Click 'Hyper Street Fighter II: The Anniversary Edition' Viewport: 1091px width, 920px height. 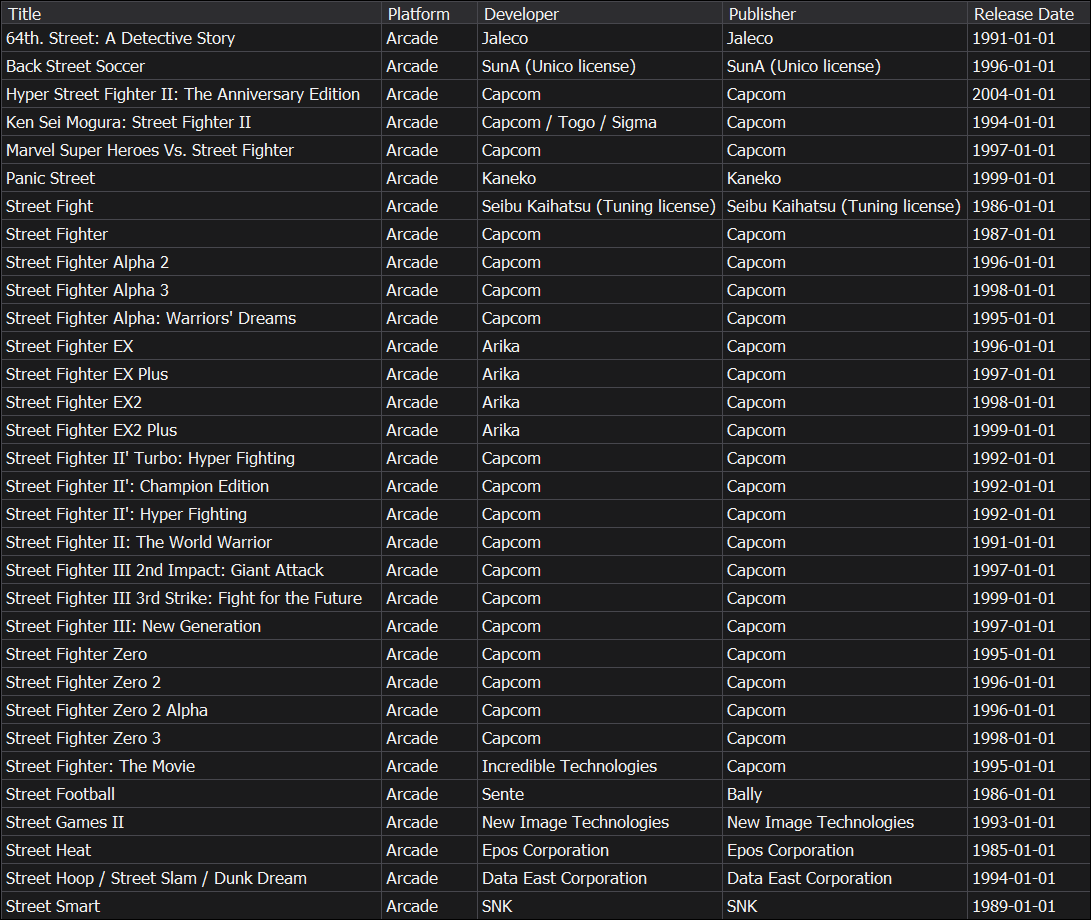[x=183, y=94]
